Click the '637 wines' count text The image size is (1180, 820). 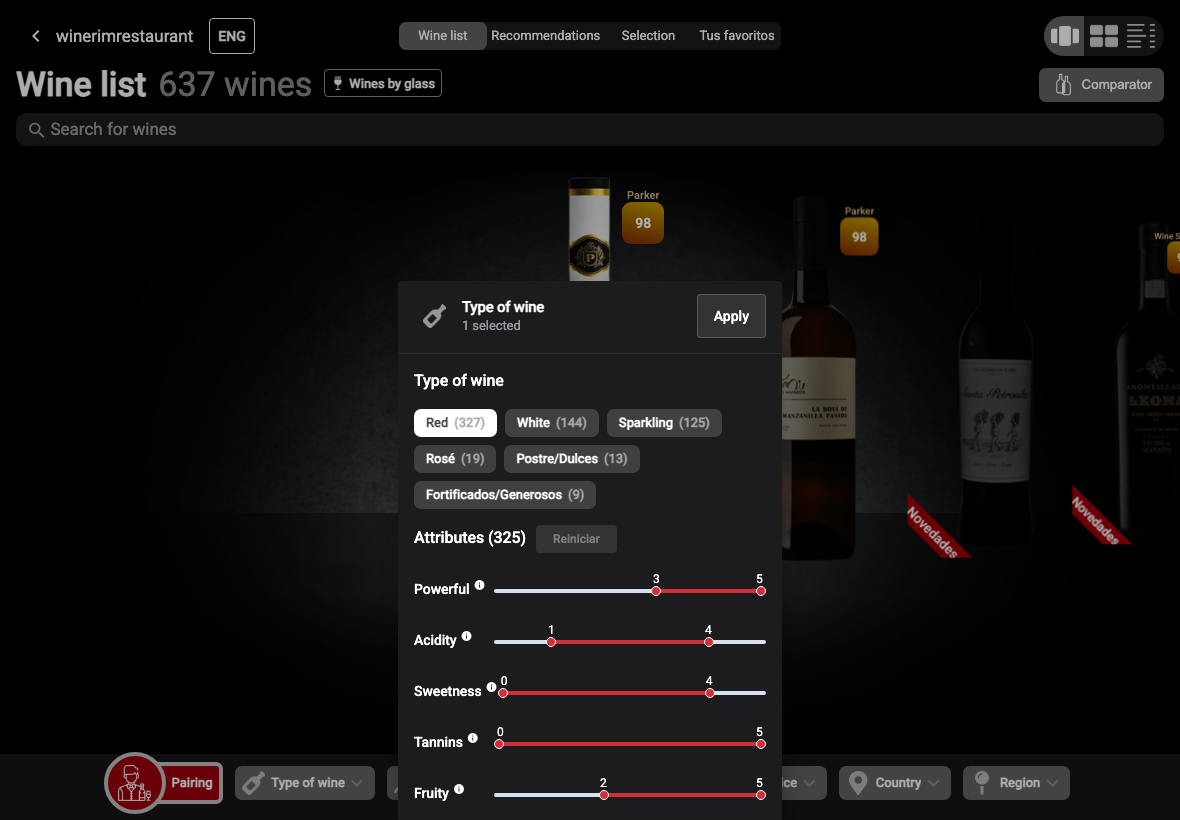click(x=236, y=84)
